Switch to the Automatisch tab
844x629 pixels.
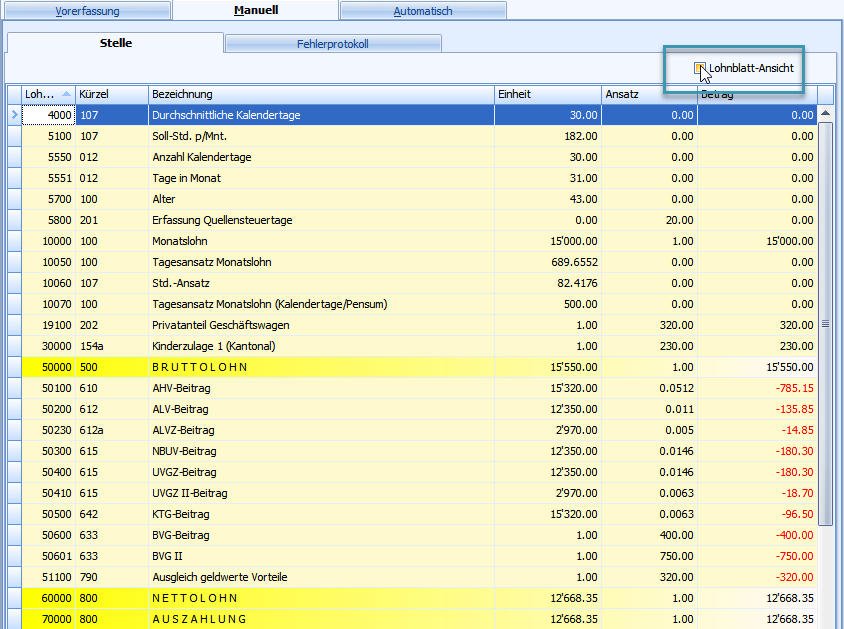[x=422, y=11]
